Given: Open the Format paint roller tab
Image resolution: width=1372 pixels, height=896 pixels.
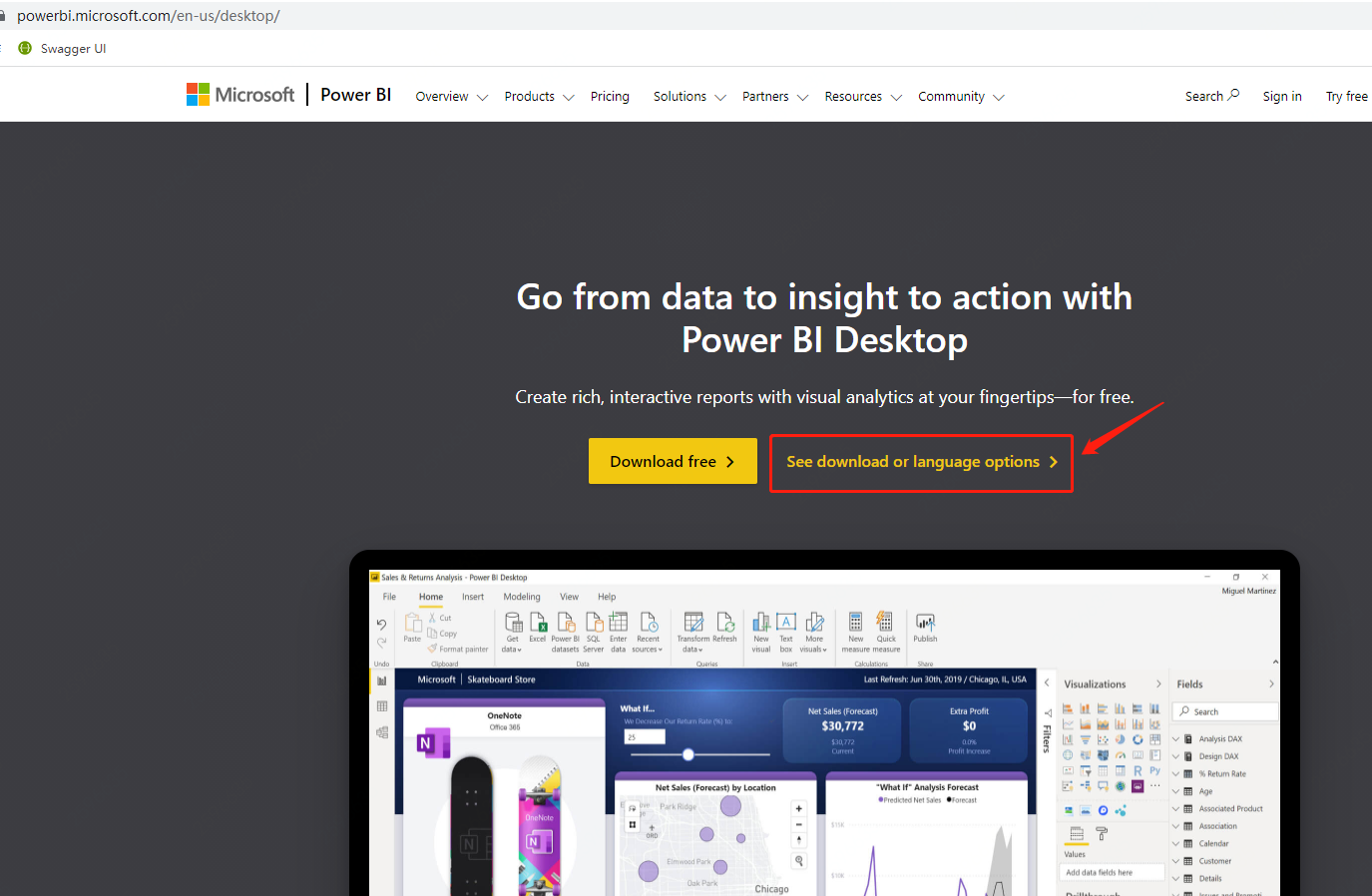Looking at the screenshot, I should [1102, 833].
